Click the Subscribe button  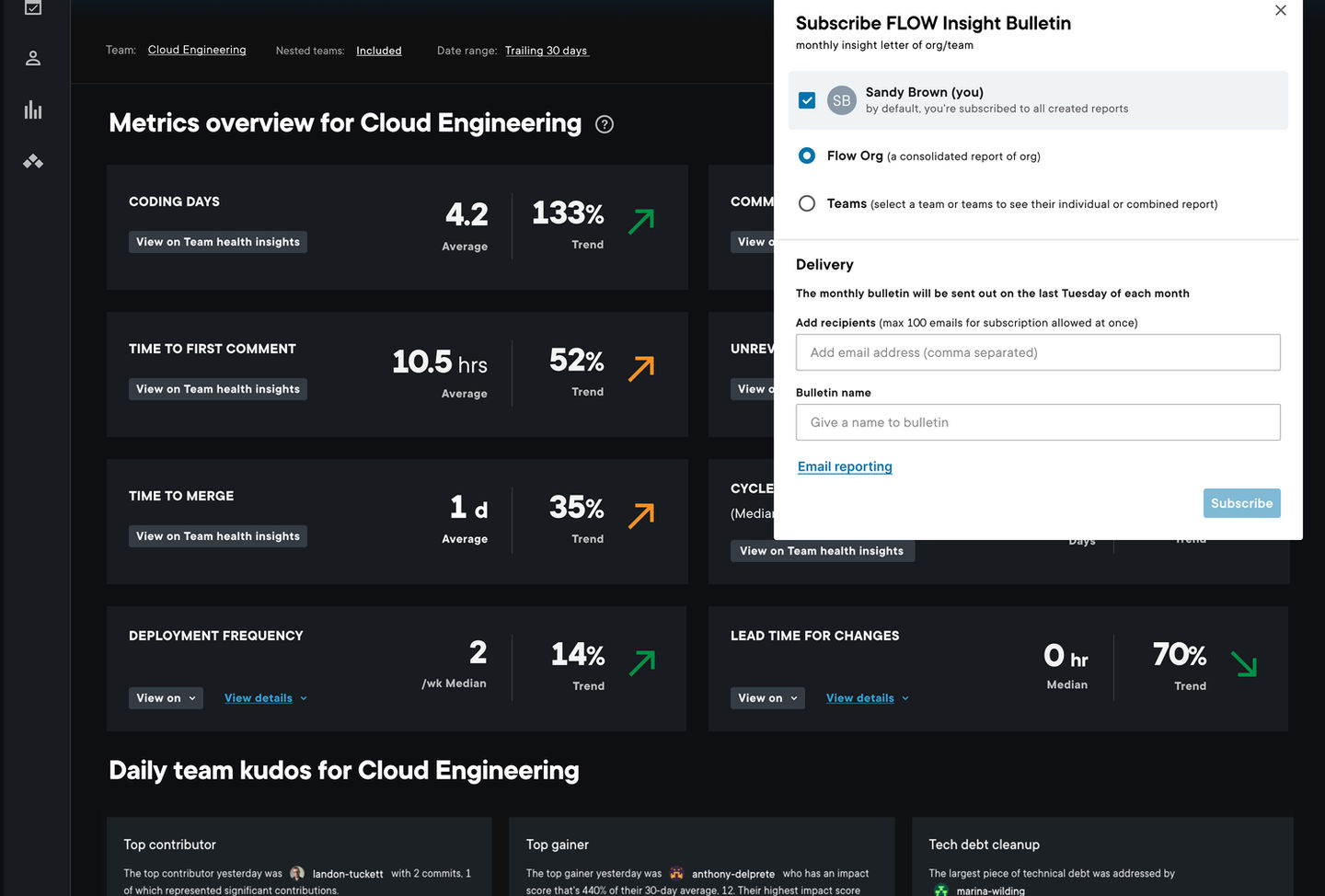tap(1242, 503)
